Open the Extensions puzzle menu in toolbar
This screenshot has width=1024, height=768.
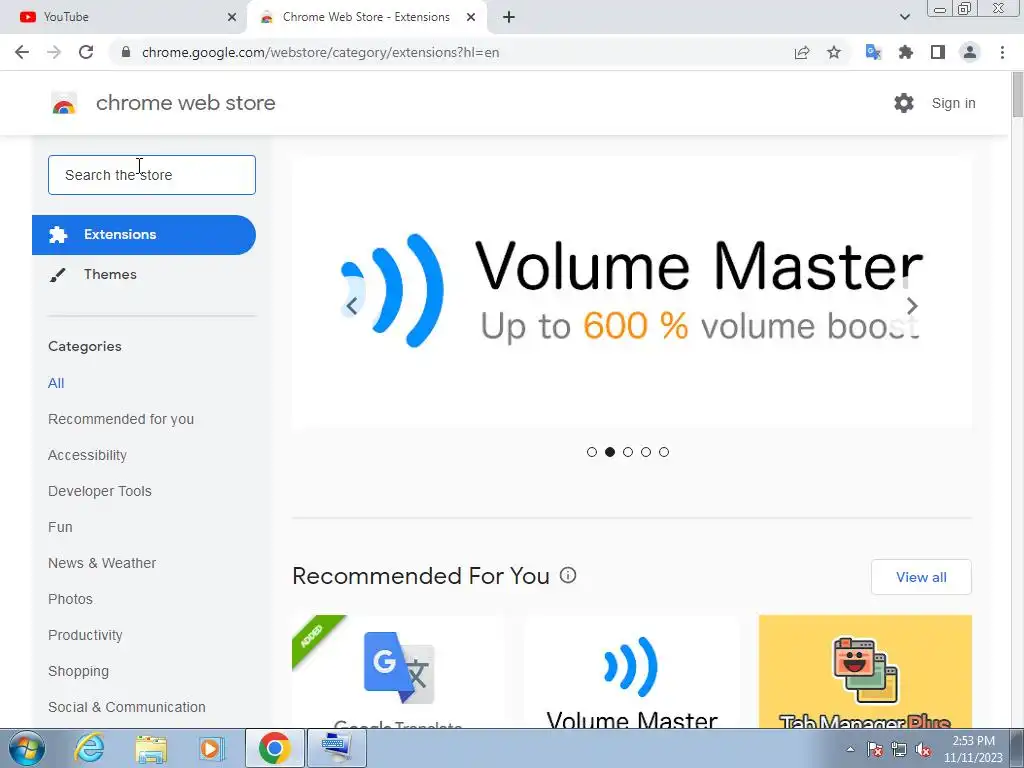pos(906,52)
